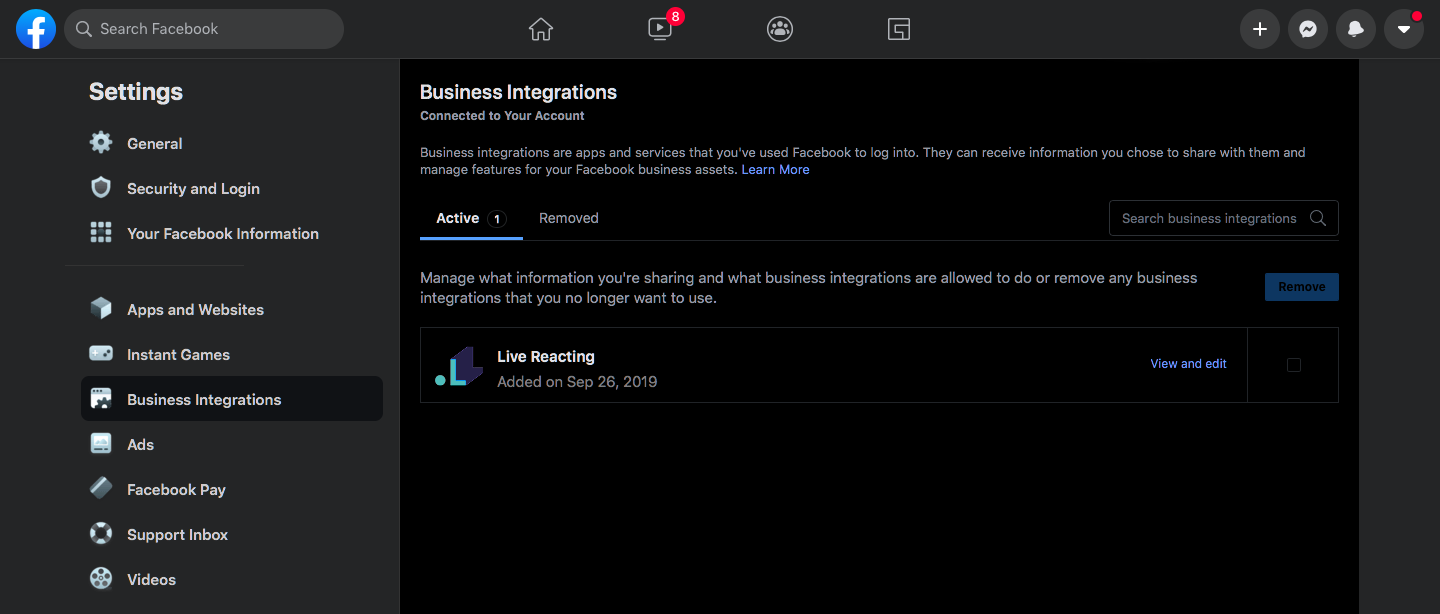Viewport: 1440px width, 614px height.
Task: Click the Videos film reel icon
Action: (x=101, y=579)
